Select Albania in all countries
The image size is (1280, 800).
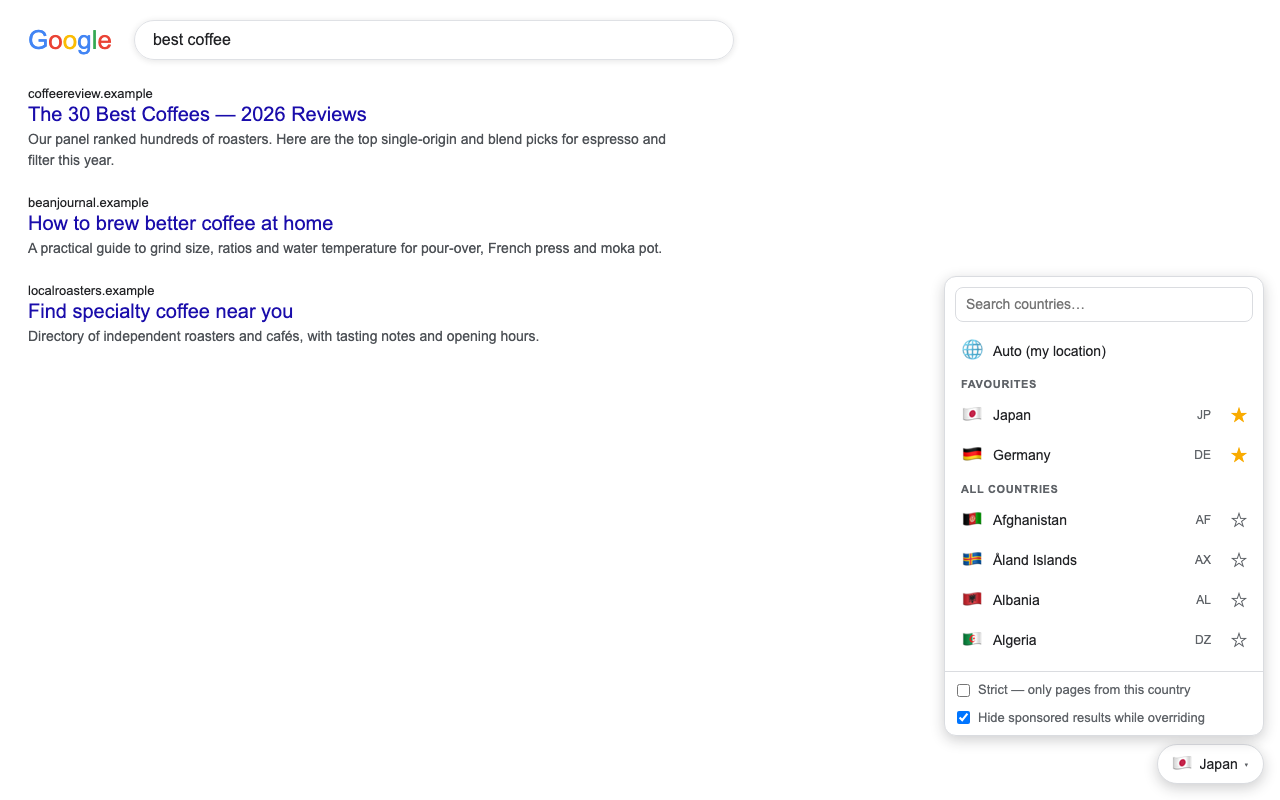[x=1104, y=600]
